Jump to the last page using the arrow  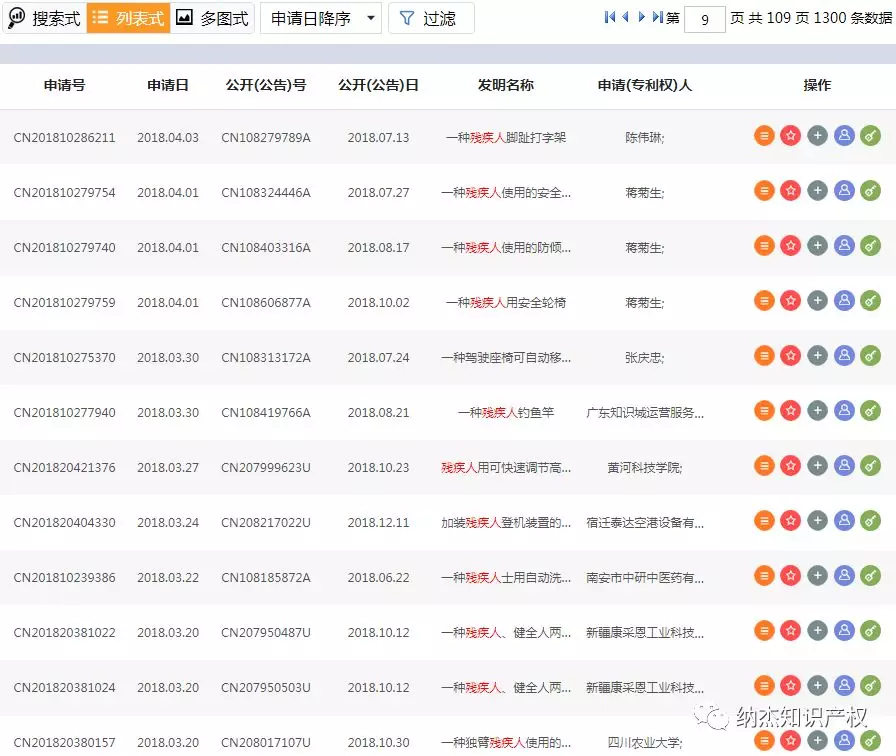tap(655, 16)
